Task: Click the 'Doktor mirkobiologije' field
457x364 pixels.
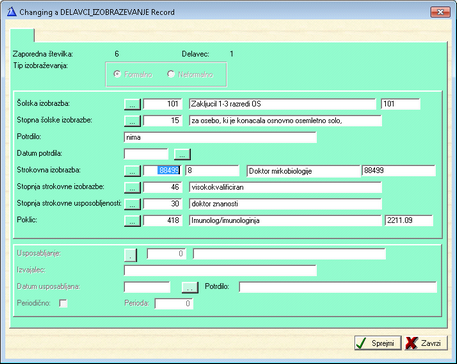Action: tap(303, 171)
